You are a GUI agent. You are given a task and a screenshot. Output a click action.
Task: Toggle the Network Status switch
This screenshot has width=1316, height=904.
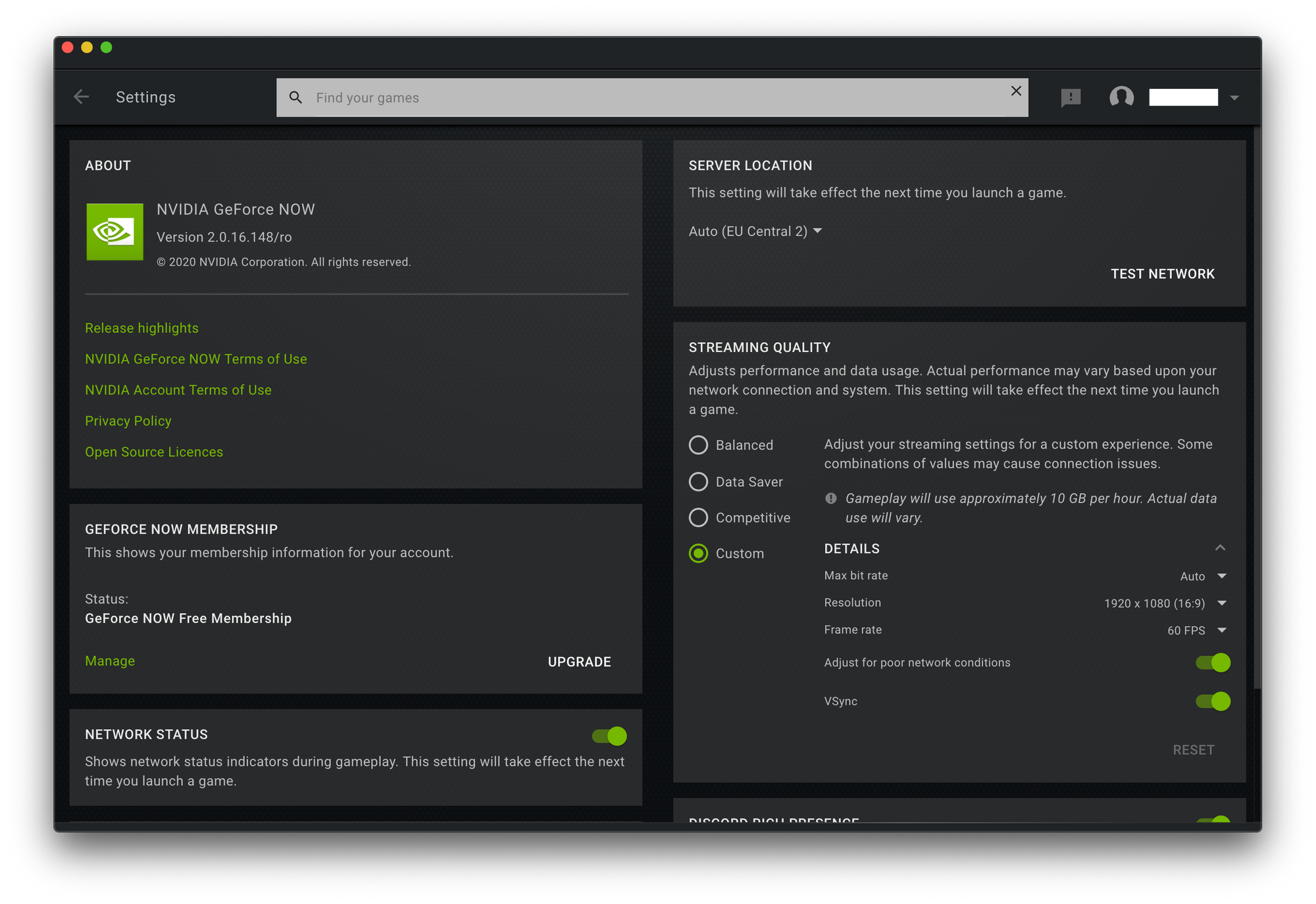click(x=609, y=736)
